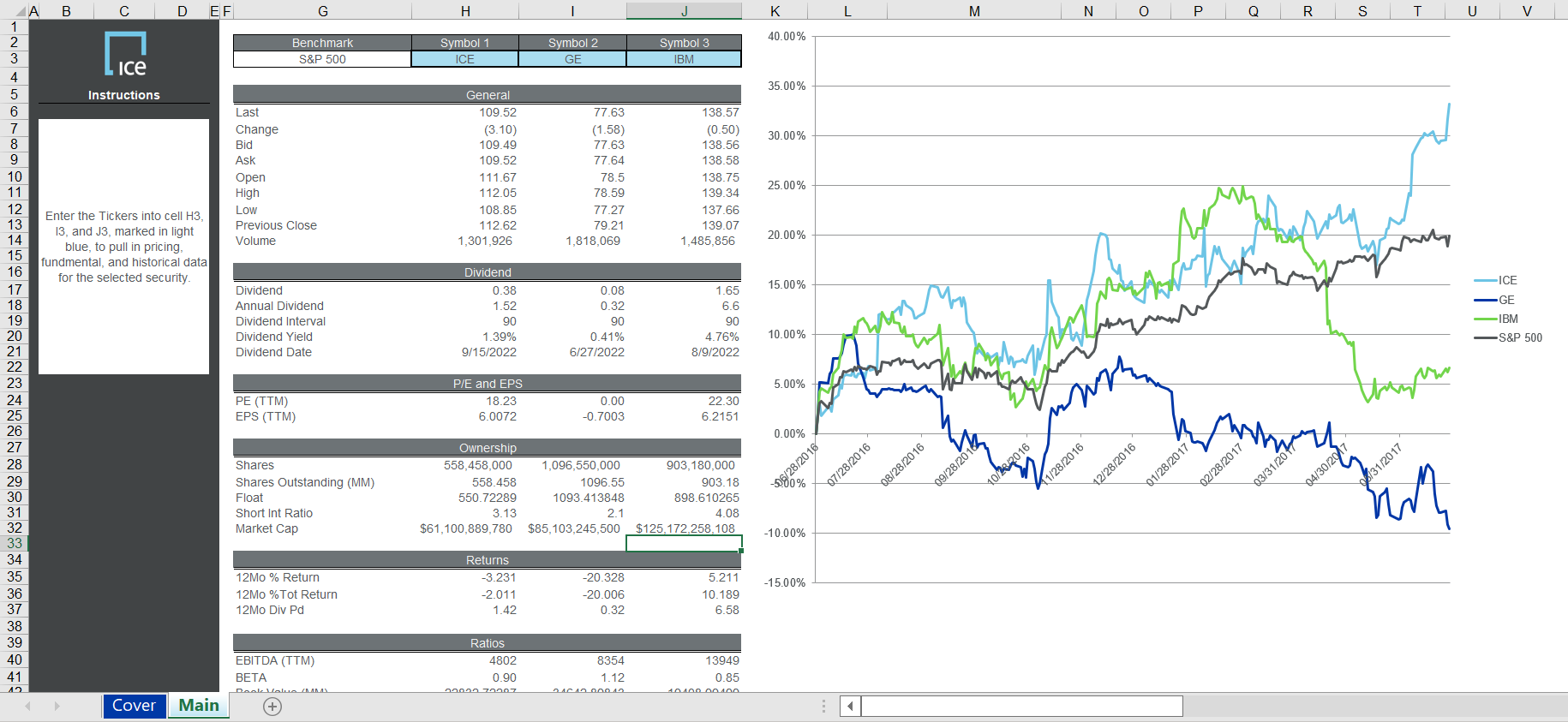Click the horizontal scrollbar thumb
Image resolution: width=1568 pixels, height=722 pixels.
click(x=1022, y=707)
